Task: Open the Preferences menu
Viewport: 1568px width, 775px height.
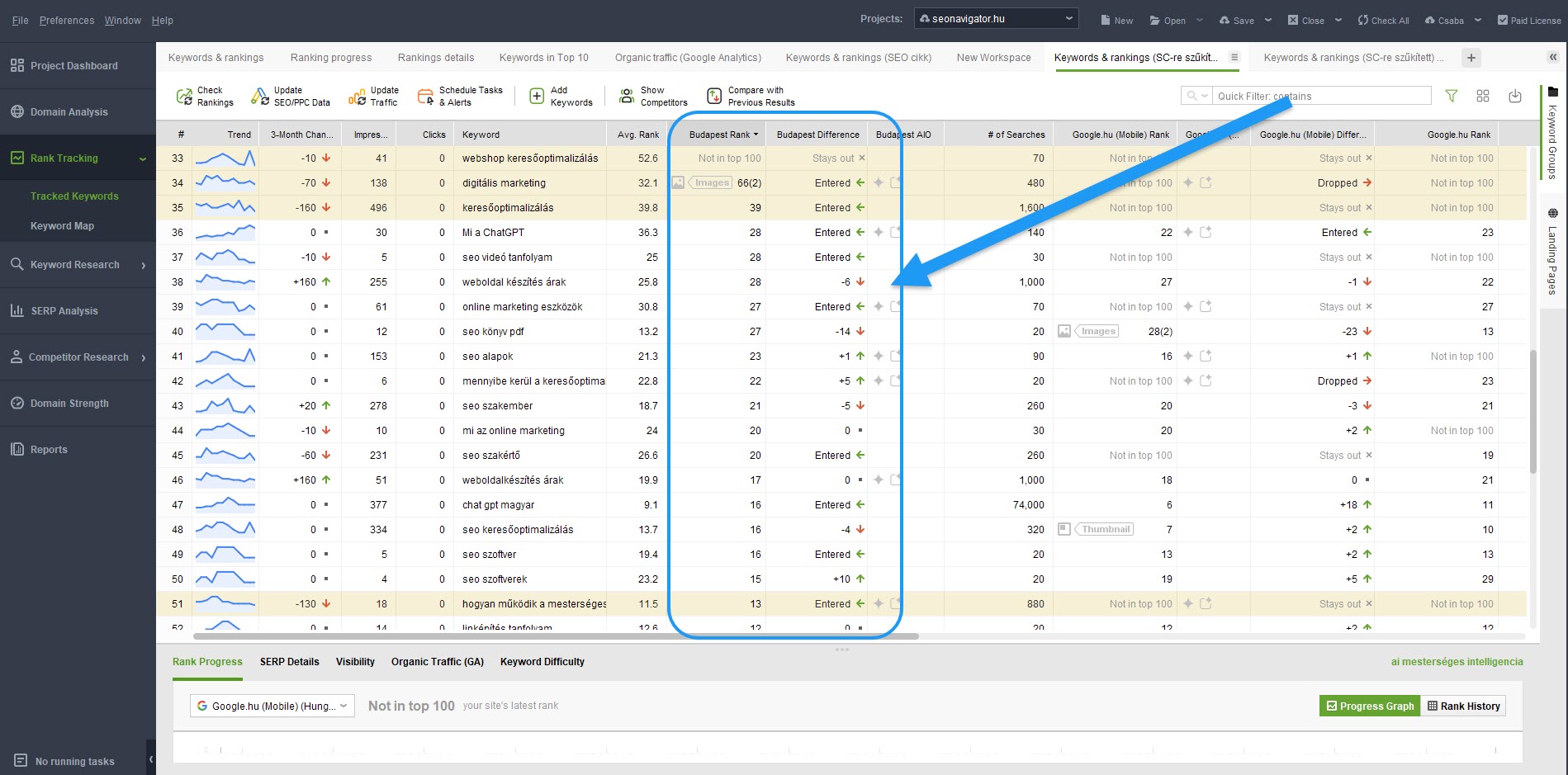Action: point(67,21)
